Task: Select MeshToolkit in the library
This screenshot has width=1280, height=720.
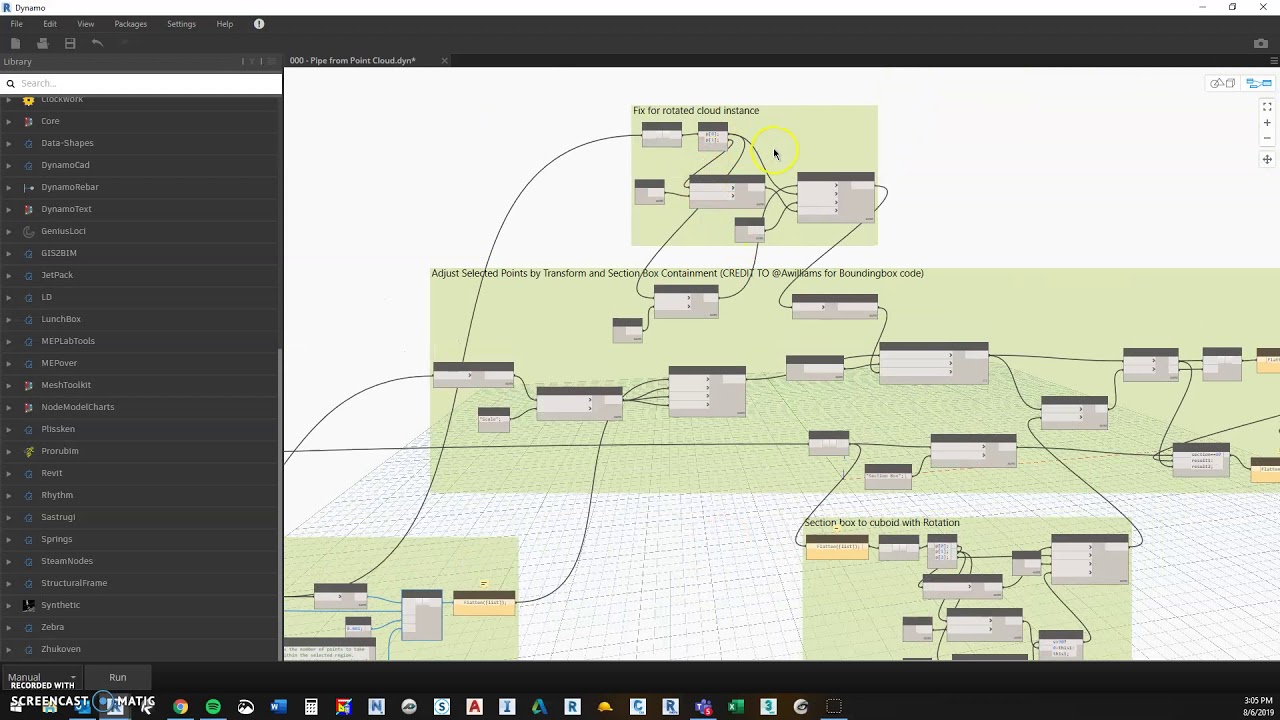Action: coord(66,385)
